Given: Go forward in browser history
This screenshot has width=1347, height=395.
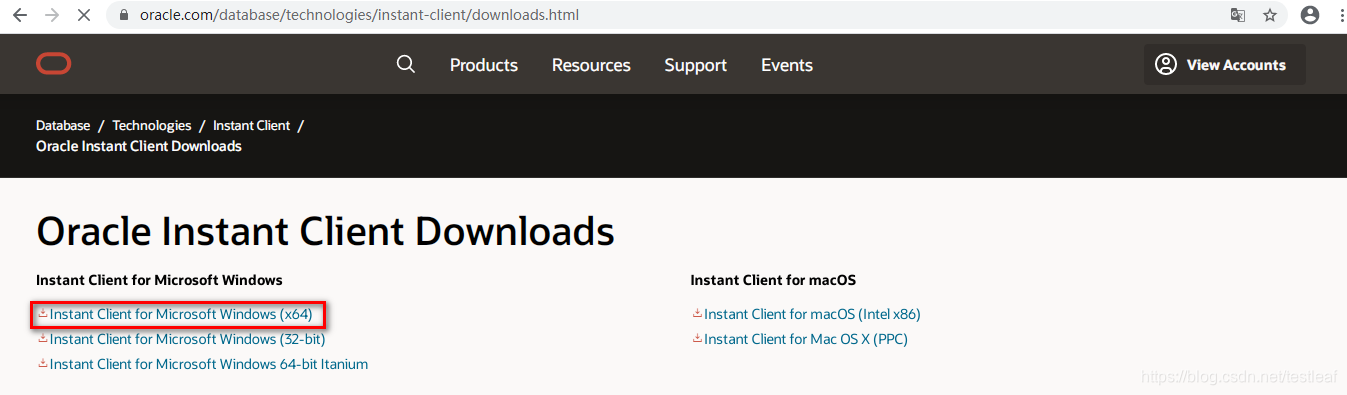Looking at the screenshot, I should pos(53,15).
